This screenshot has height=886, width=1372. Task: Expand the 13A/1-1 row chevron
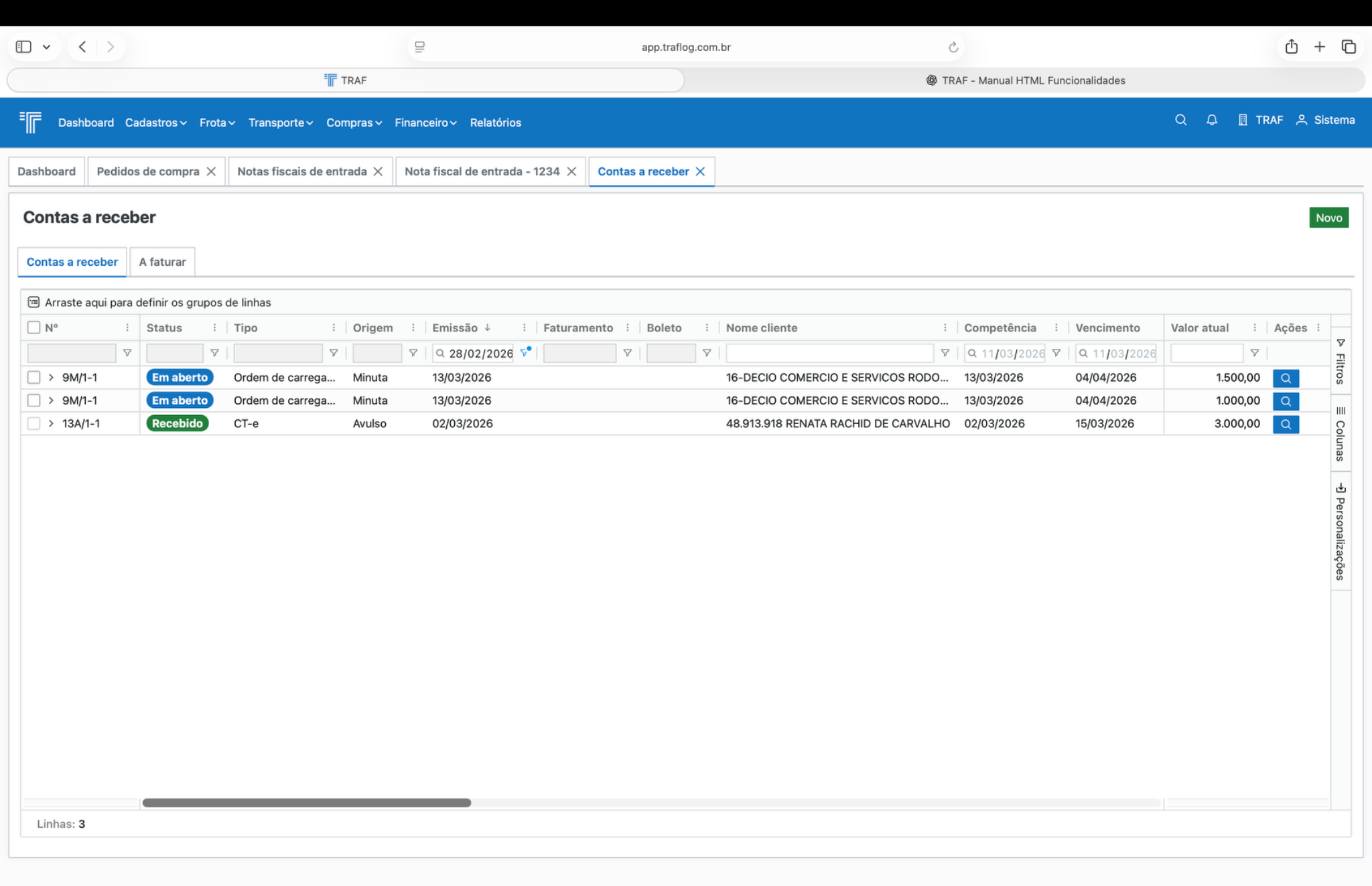pyautogui.click(x=51, y=423)
